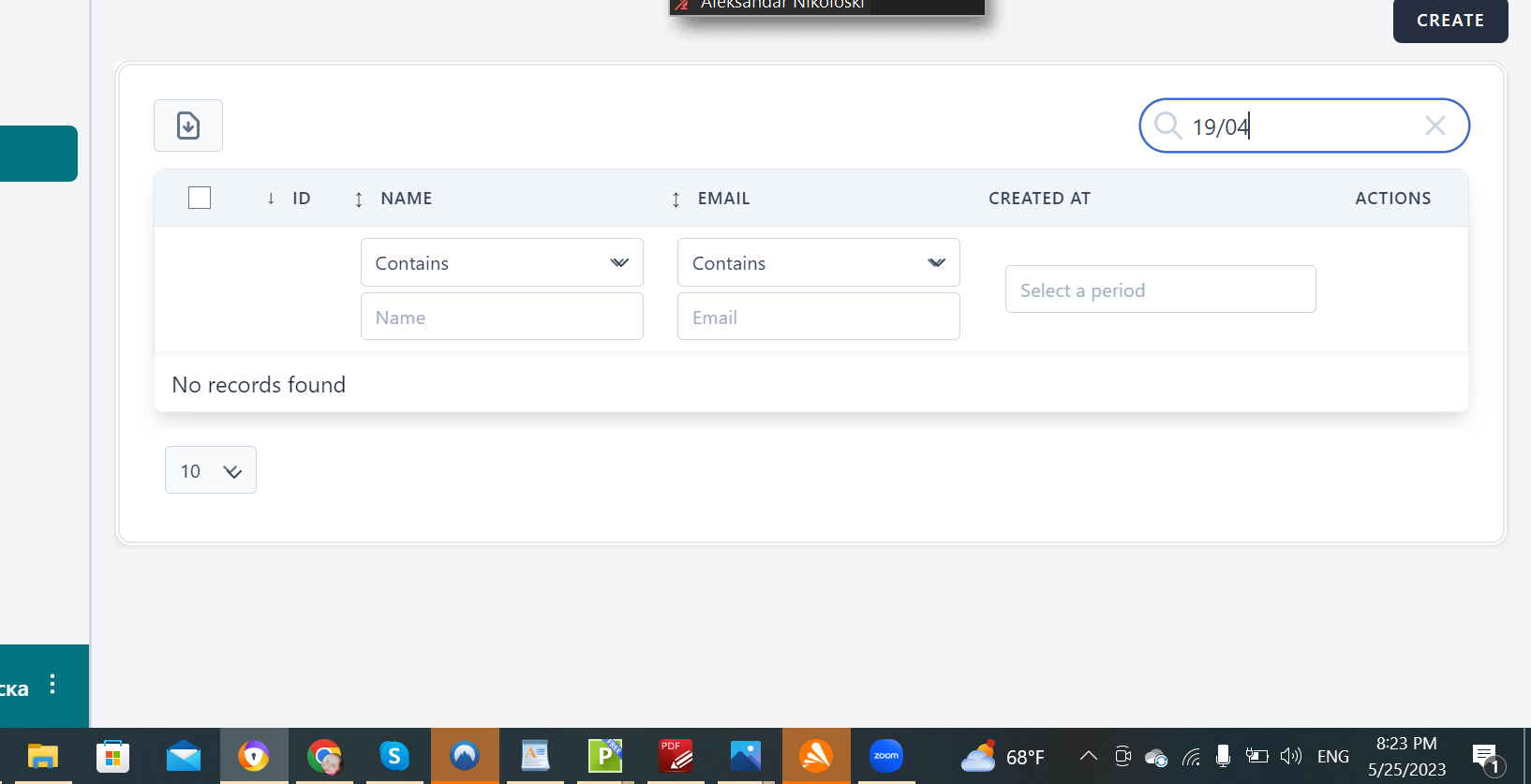
Task: Expand the Name filter Contains dropdown
Action: point(501,263)
